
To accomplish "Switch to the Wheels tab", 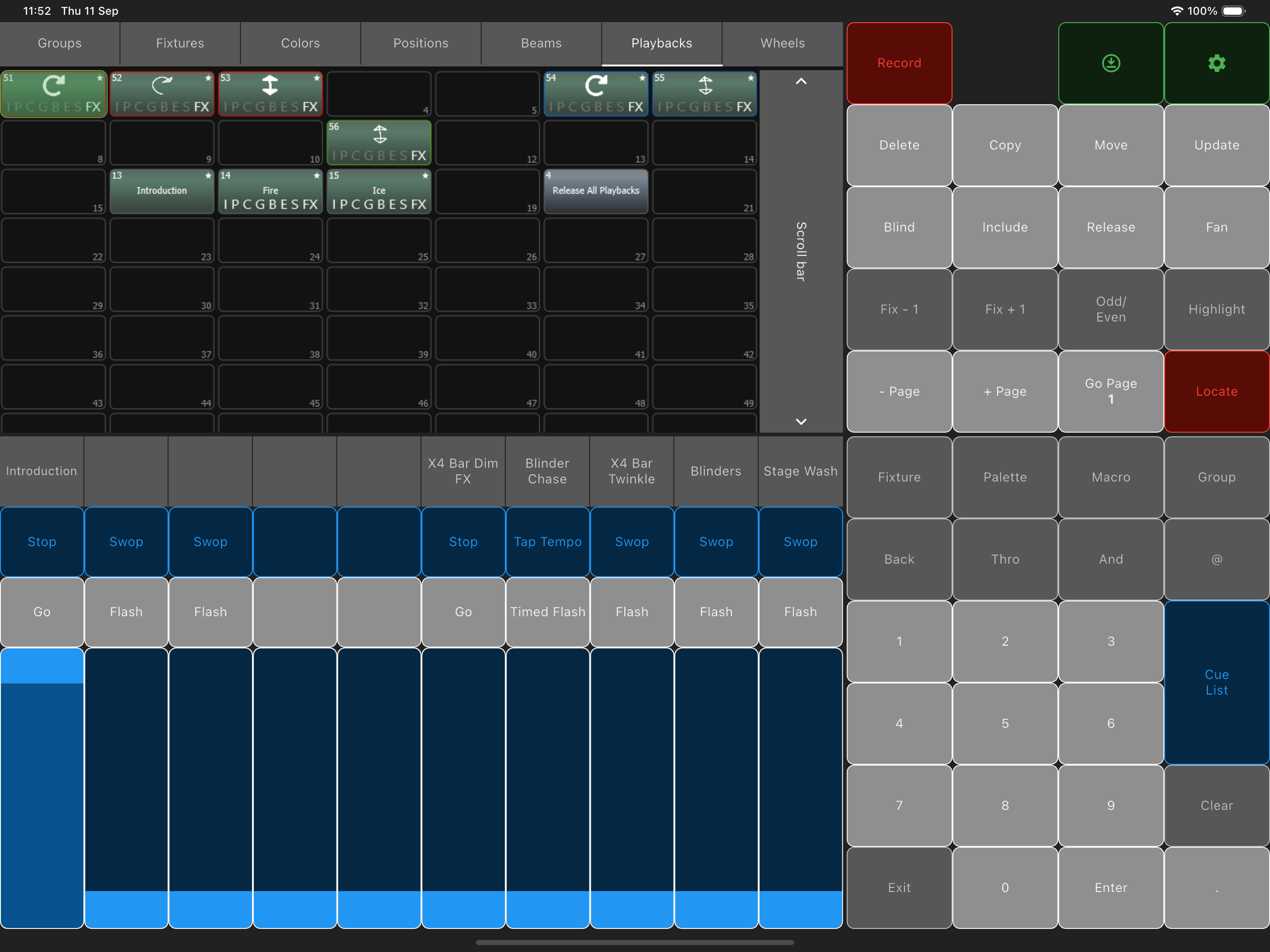I will pyautogui.click(x=783, y=44).
